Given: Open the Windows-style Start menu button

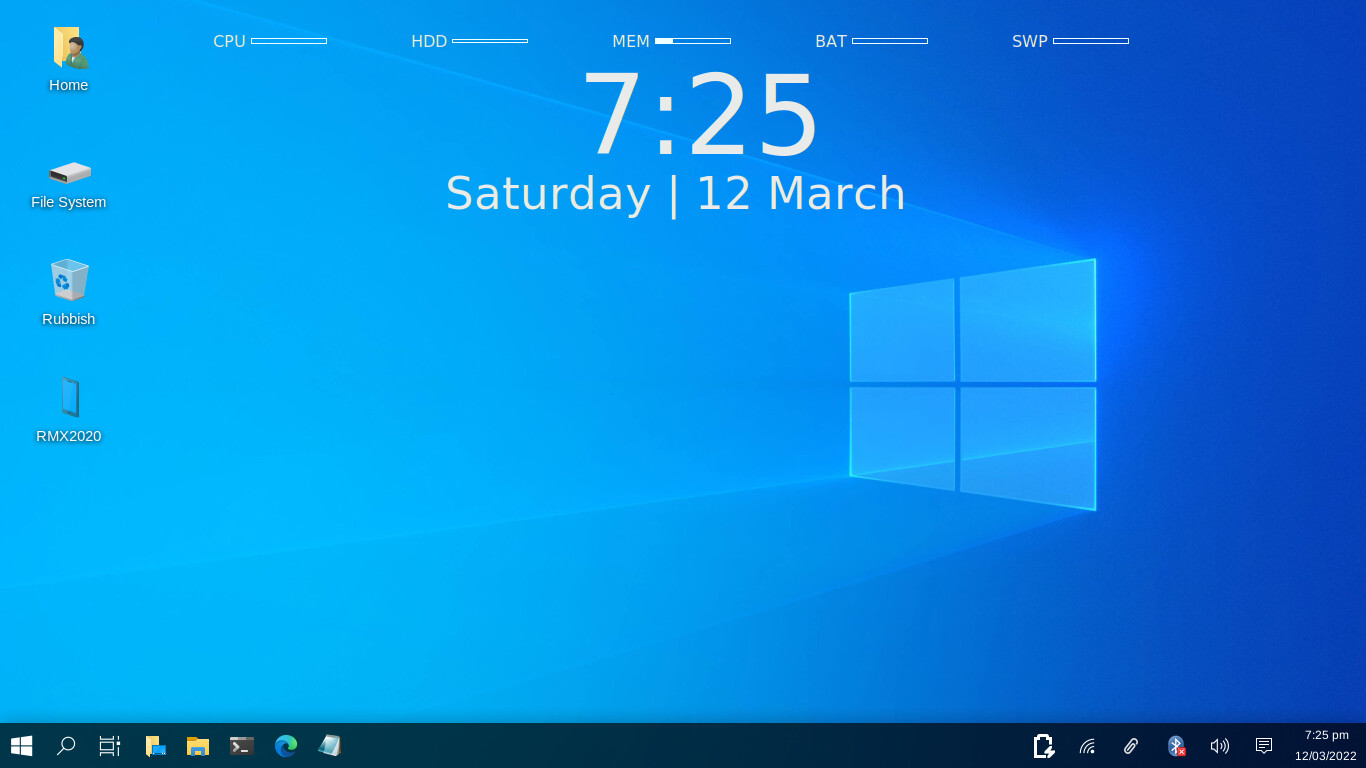Looking at the screenshot, I should coord(22,746).
